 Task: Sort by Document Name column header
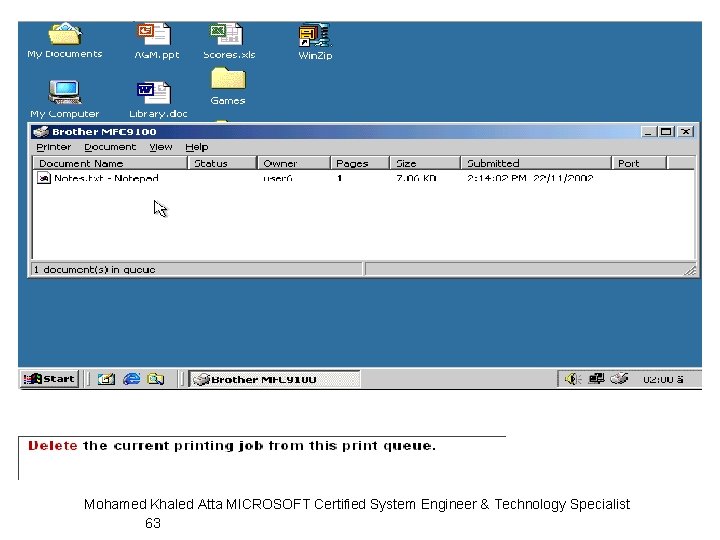point(110,163)
